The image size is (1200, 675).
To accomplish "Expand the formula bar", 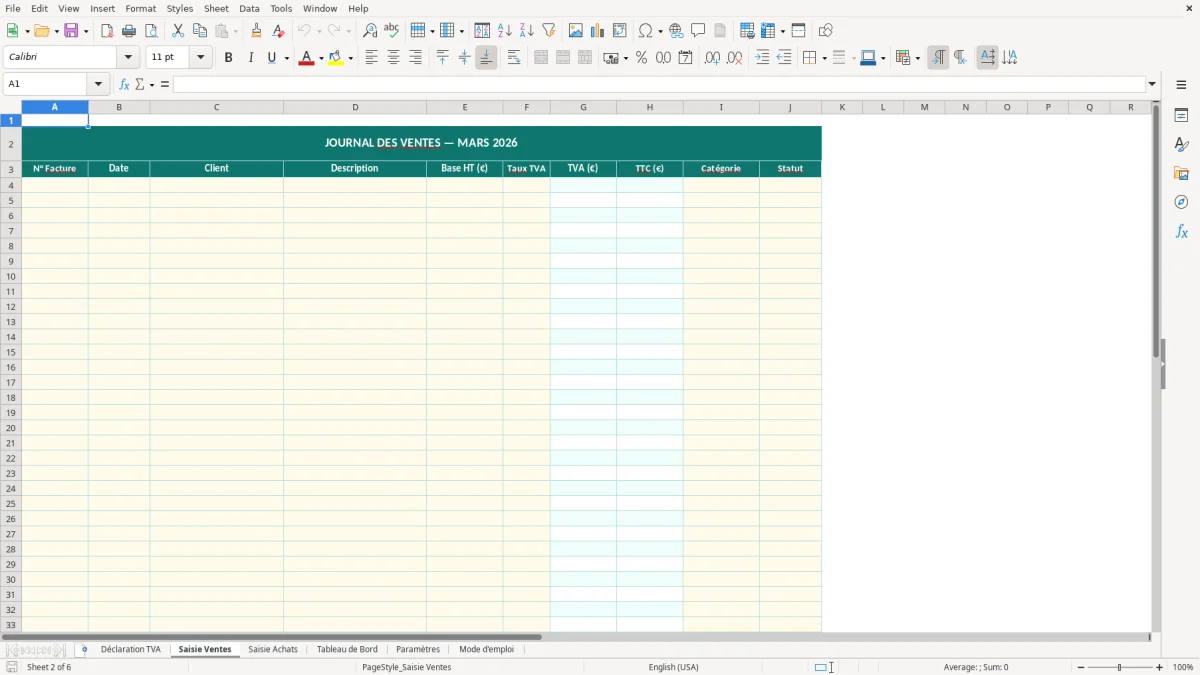I will coord(1152,85).
